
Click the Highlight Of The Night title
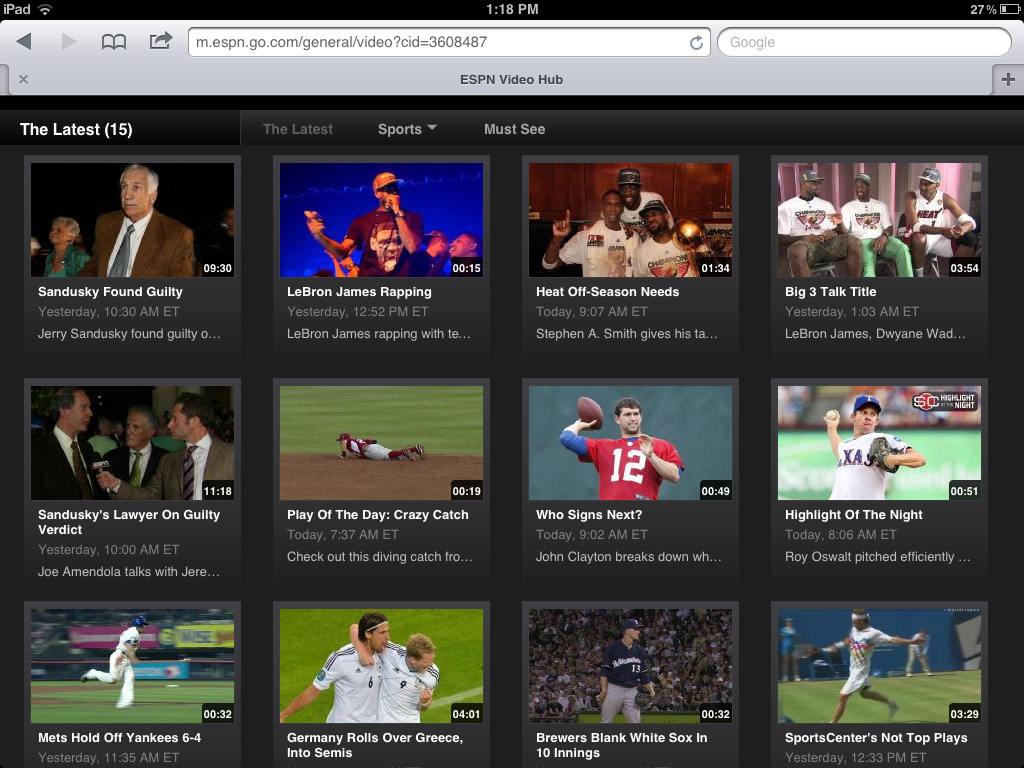(x=854, y=515)
